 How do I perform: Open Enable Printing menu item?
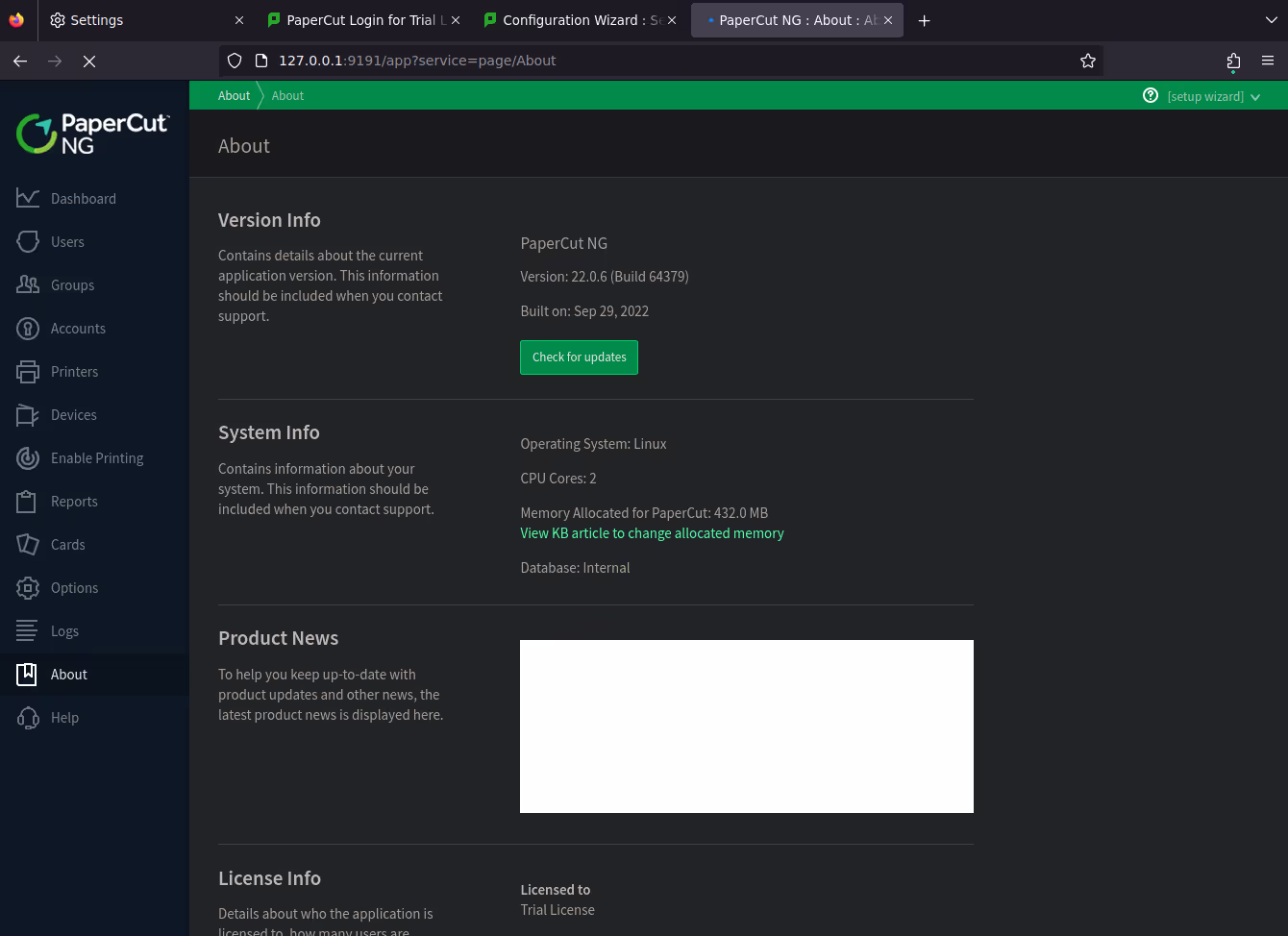(x=94, y=457)
